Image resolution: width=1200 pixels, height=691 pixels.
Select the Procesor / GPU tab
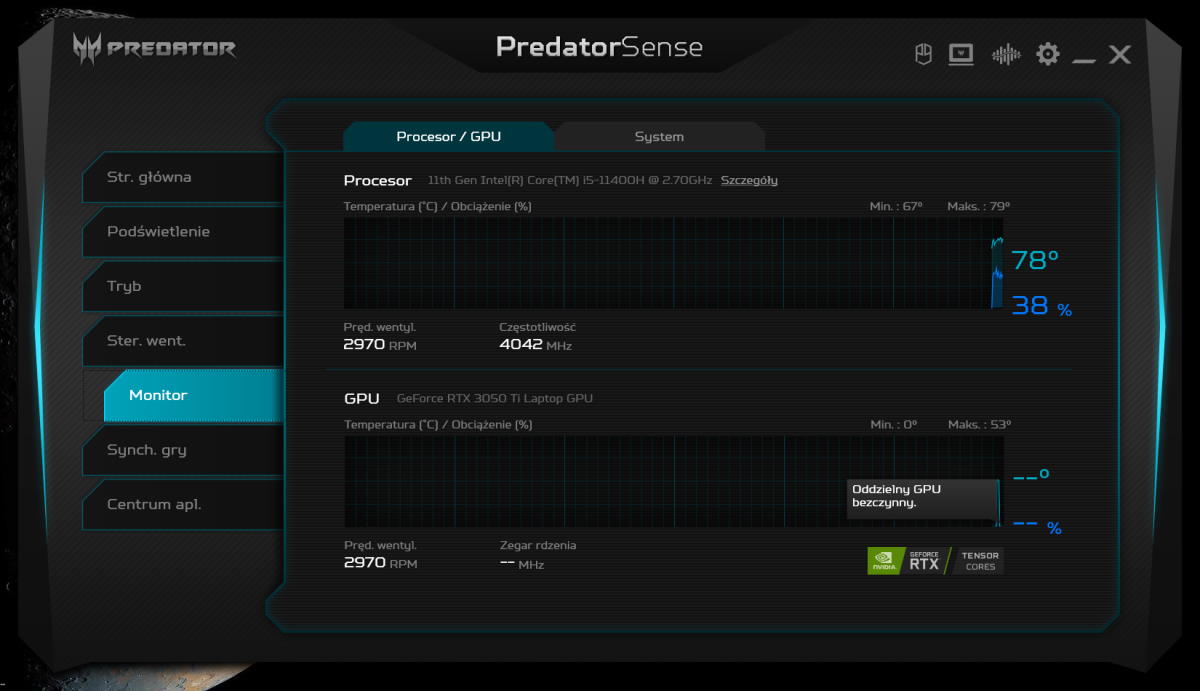point(448,137)
